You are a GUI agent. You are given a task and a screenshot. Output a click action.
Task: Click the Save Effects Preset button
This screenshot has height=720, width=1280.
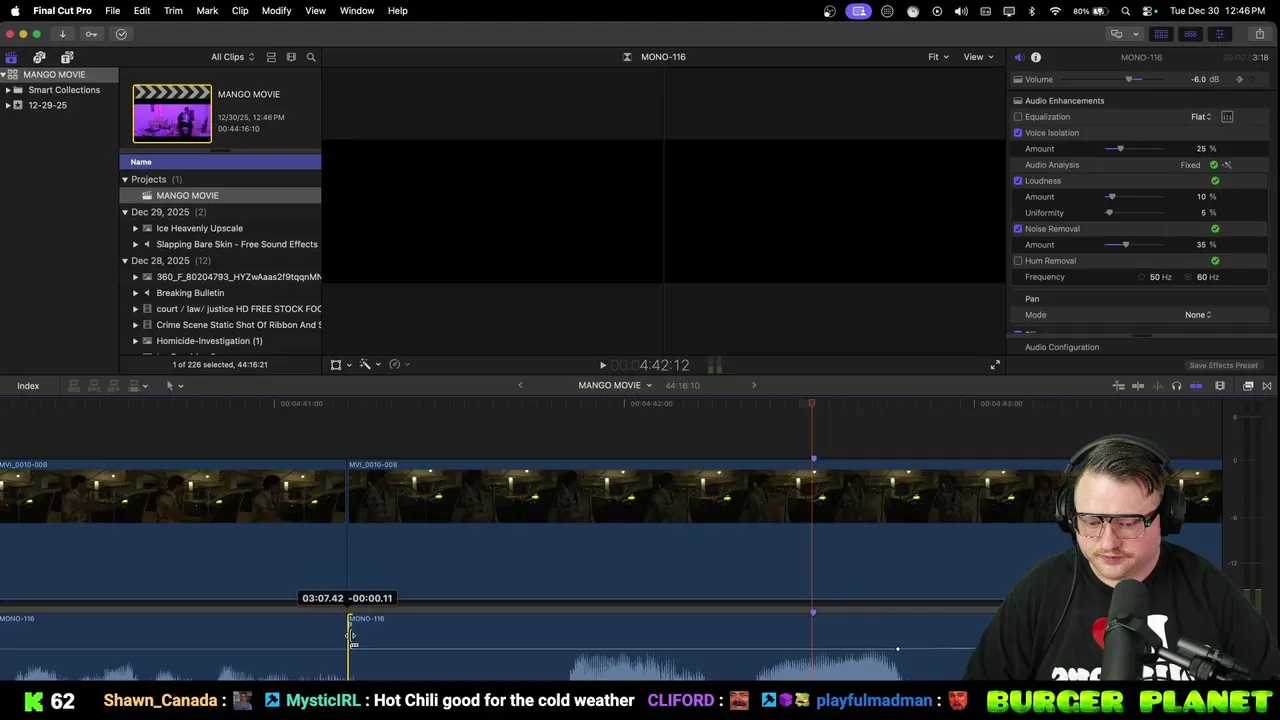coord(1223,366)
